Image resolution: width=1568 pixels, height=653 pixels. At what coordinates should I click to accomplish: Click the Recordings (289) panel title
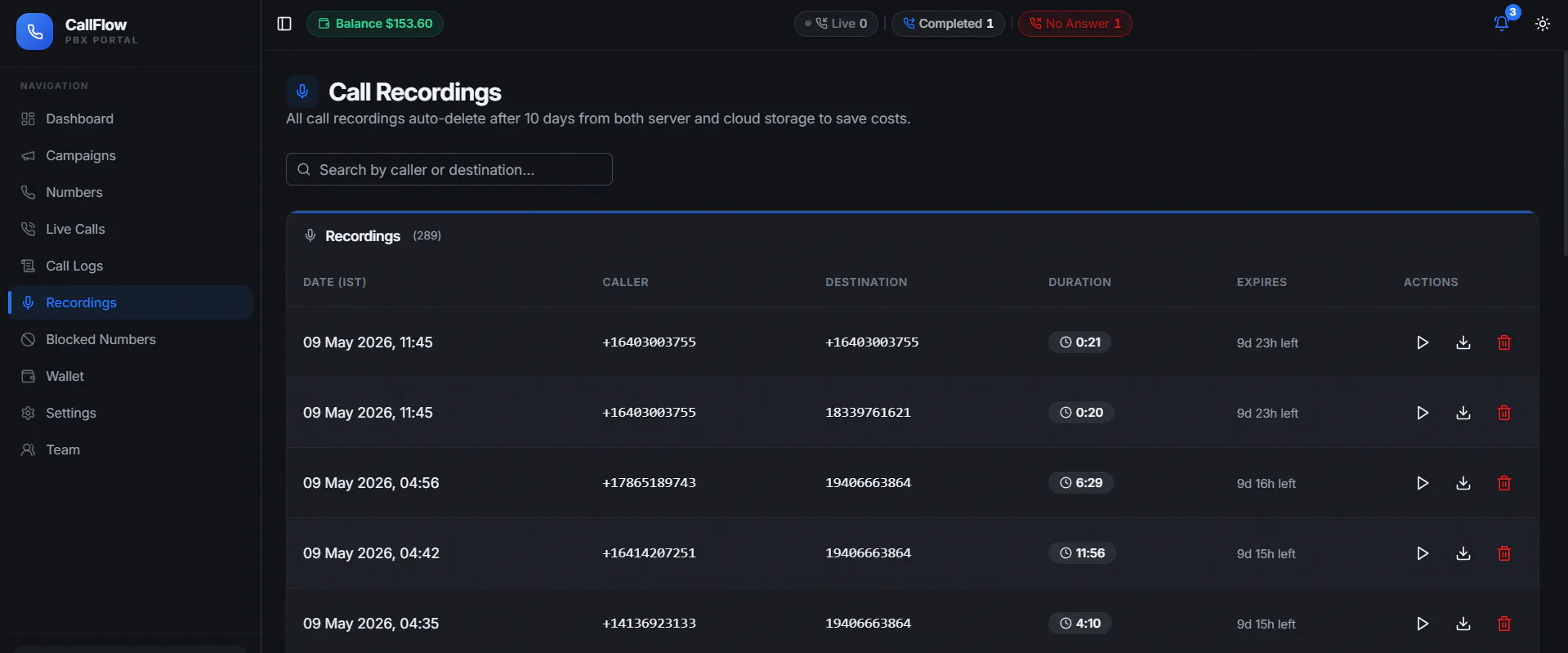click(x=373, y=236)
